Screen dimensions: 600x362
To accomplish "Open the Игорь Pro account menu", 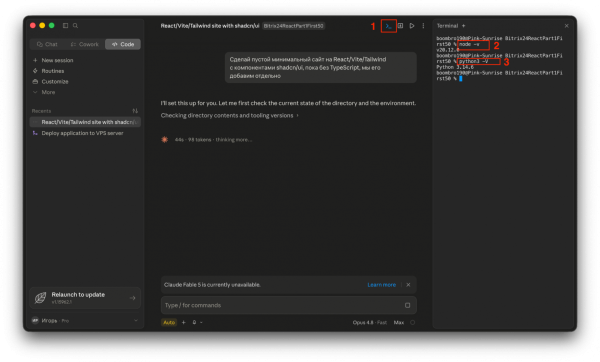I will pyautogui.click(x=85, y=321).
